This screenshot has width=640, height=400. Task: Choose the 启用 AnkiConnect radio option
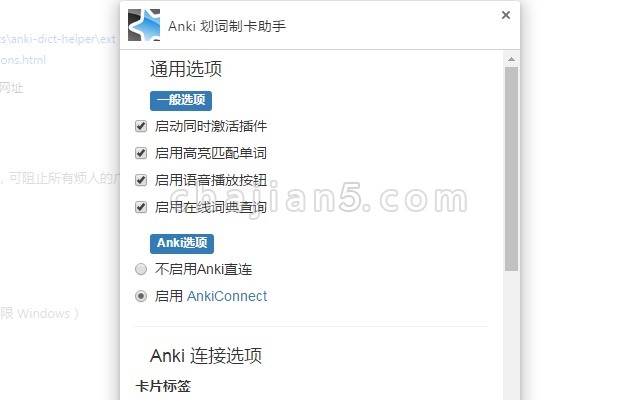click(141, 296)
